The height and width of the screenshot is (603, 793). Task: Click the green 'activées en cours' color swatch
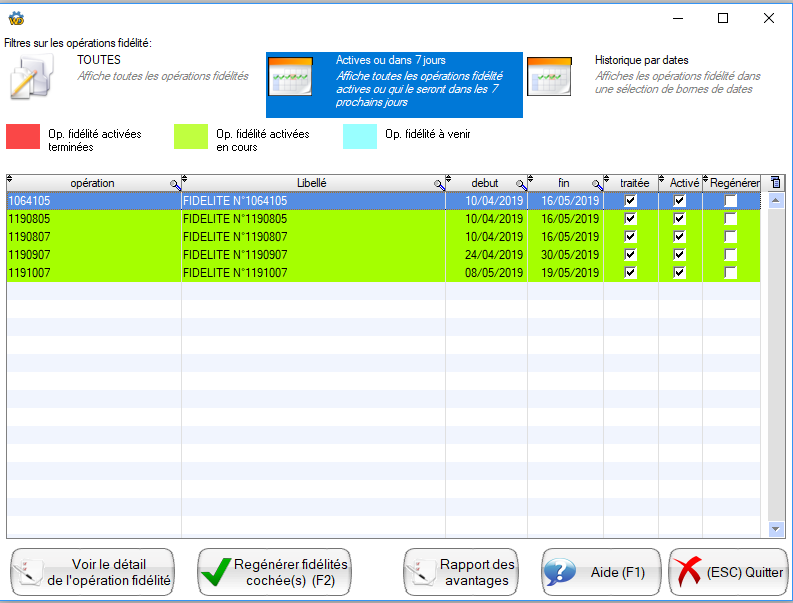click(x=191, y=137)
